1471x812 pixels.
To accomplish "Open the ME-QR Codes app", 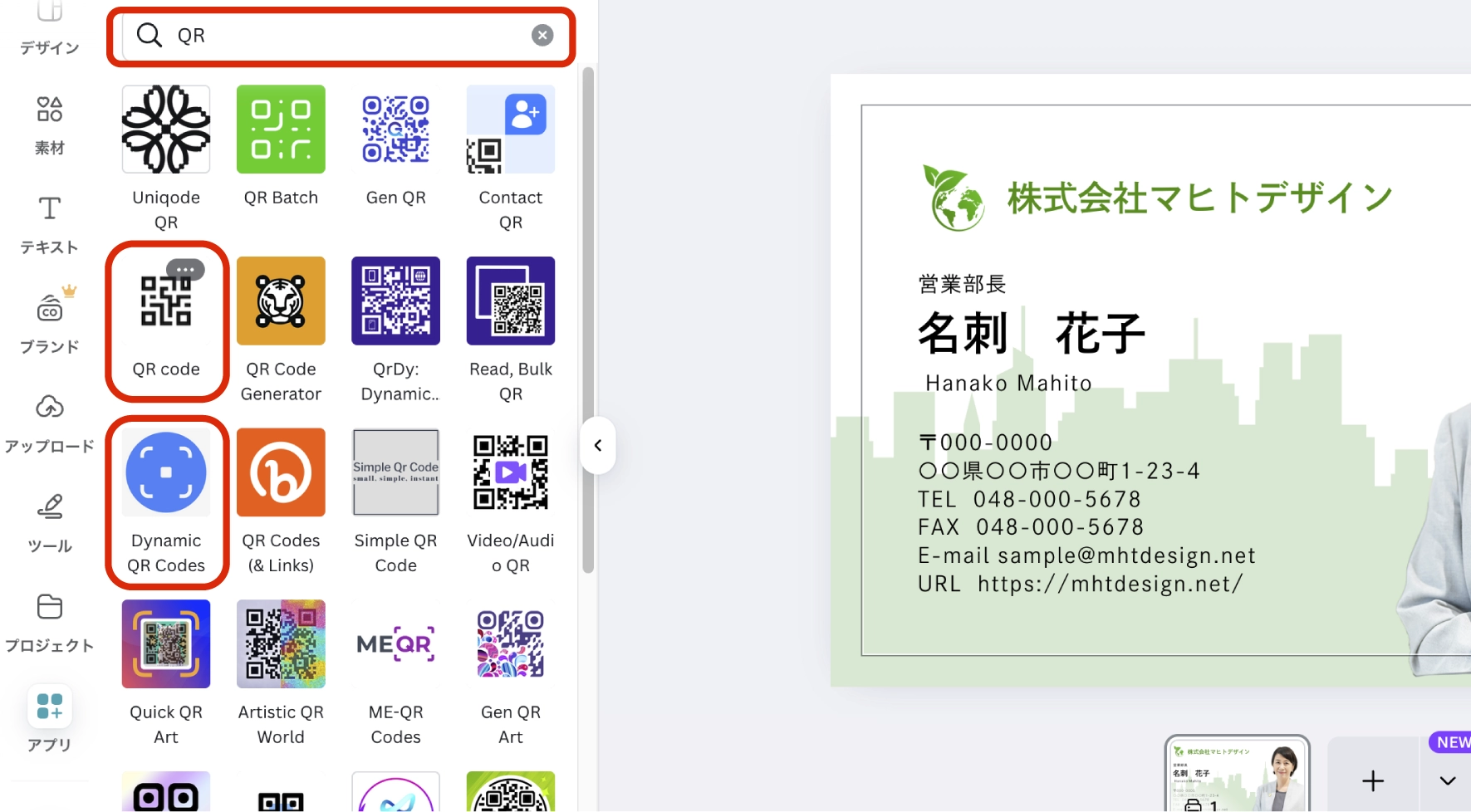I will (x=395, y=674).
